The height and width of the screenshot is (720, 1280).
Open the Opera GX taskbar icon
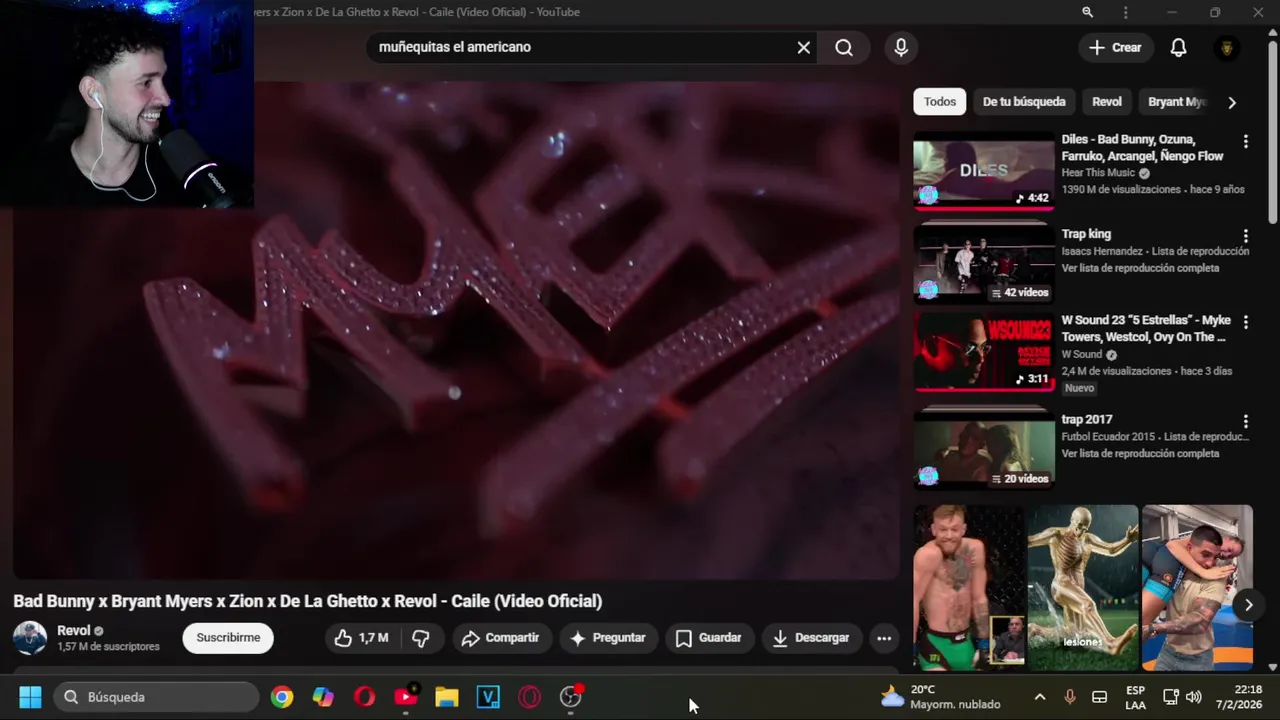coord(529,697)
